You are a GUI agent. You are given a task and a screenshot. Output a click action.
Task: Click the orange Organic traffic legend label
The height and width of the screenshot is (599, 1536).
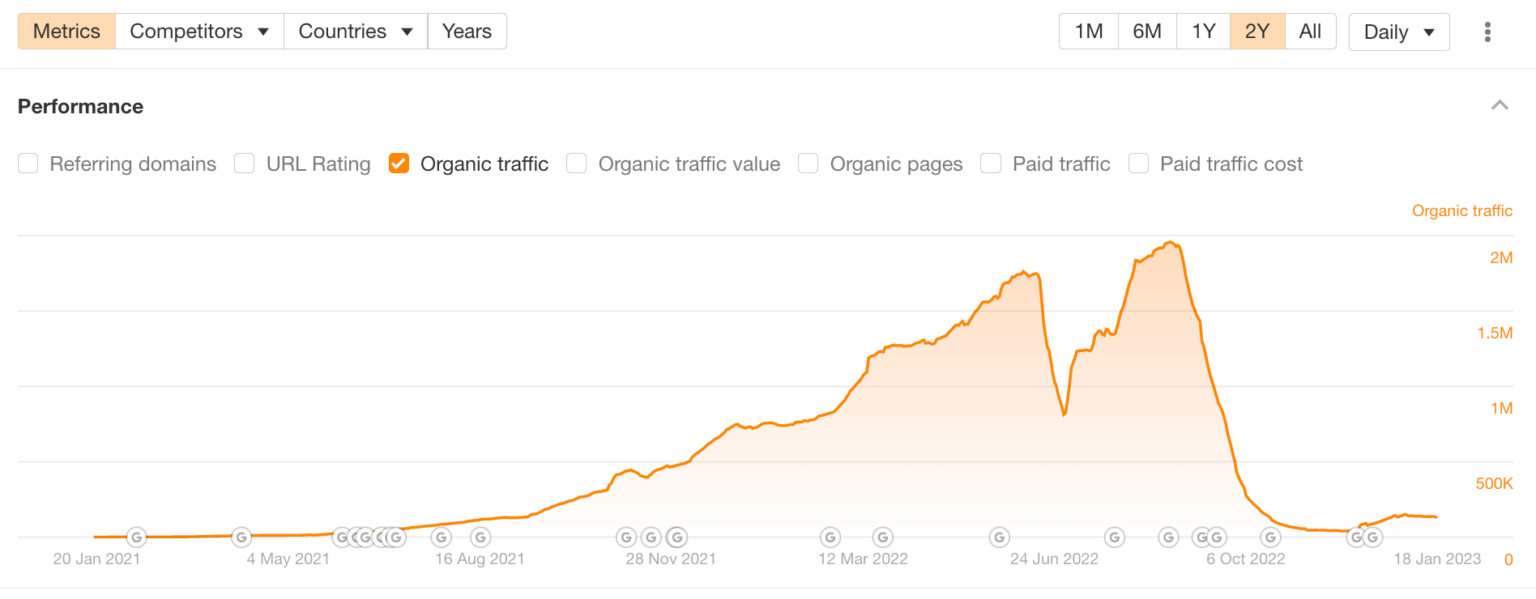click(x=1461, y=210)
